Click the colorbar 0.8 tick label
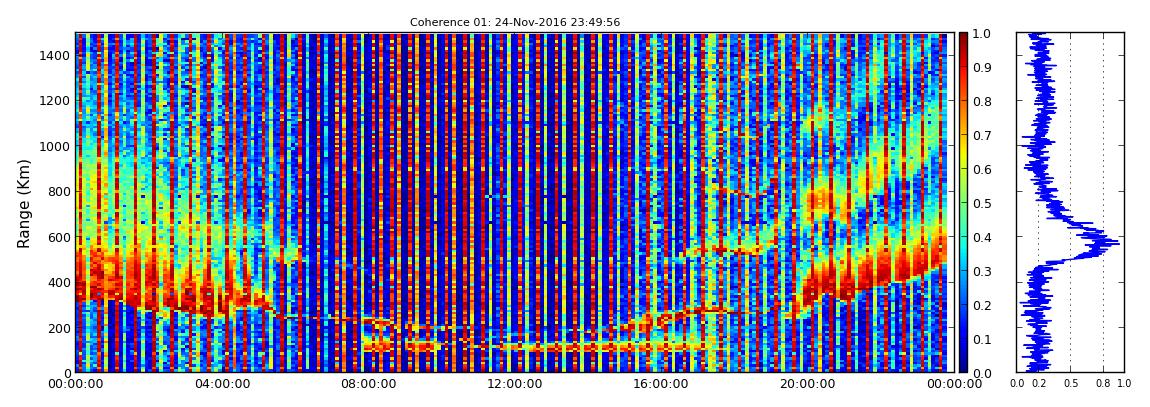This screenshot has width=1150, height=407. 981,102
